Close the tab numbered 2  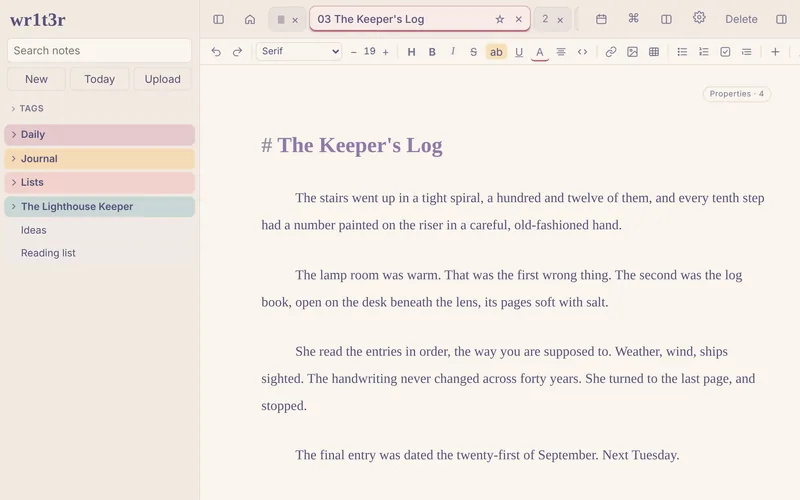click(560, 20)
